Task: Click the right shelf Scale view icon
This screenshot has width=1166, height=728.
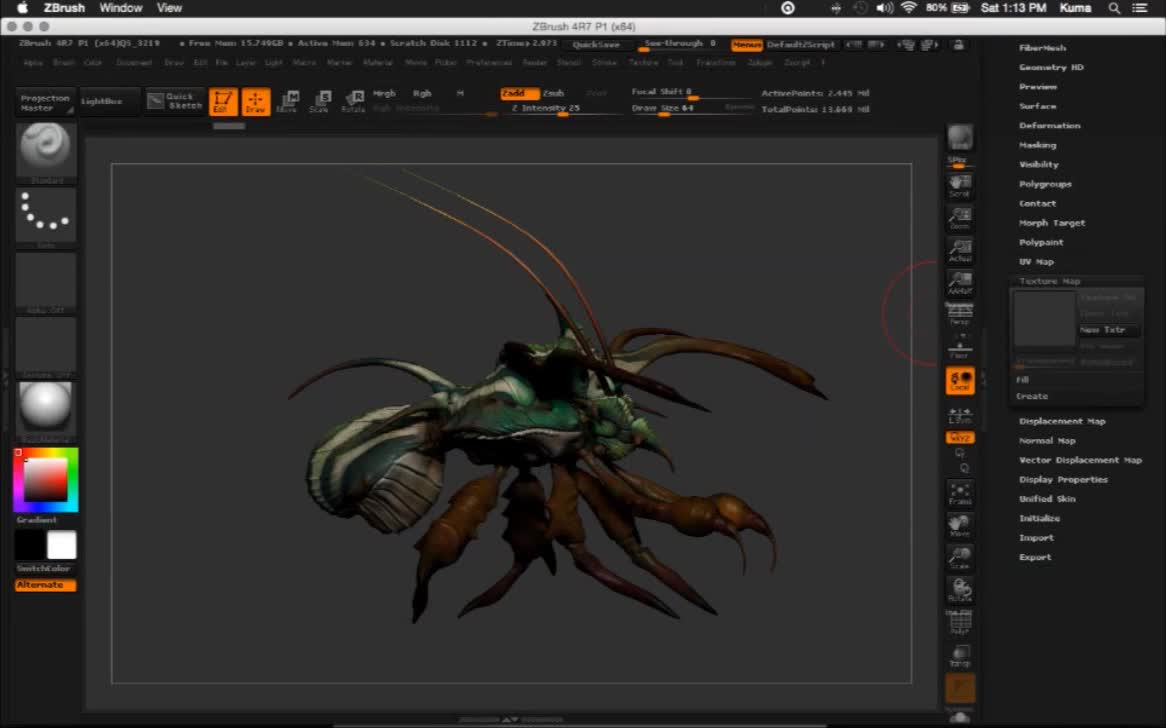Action: [x=959, y=558]
